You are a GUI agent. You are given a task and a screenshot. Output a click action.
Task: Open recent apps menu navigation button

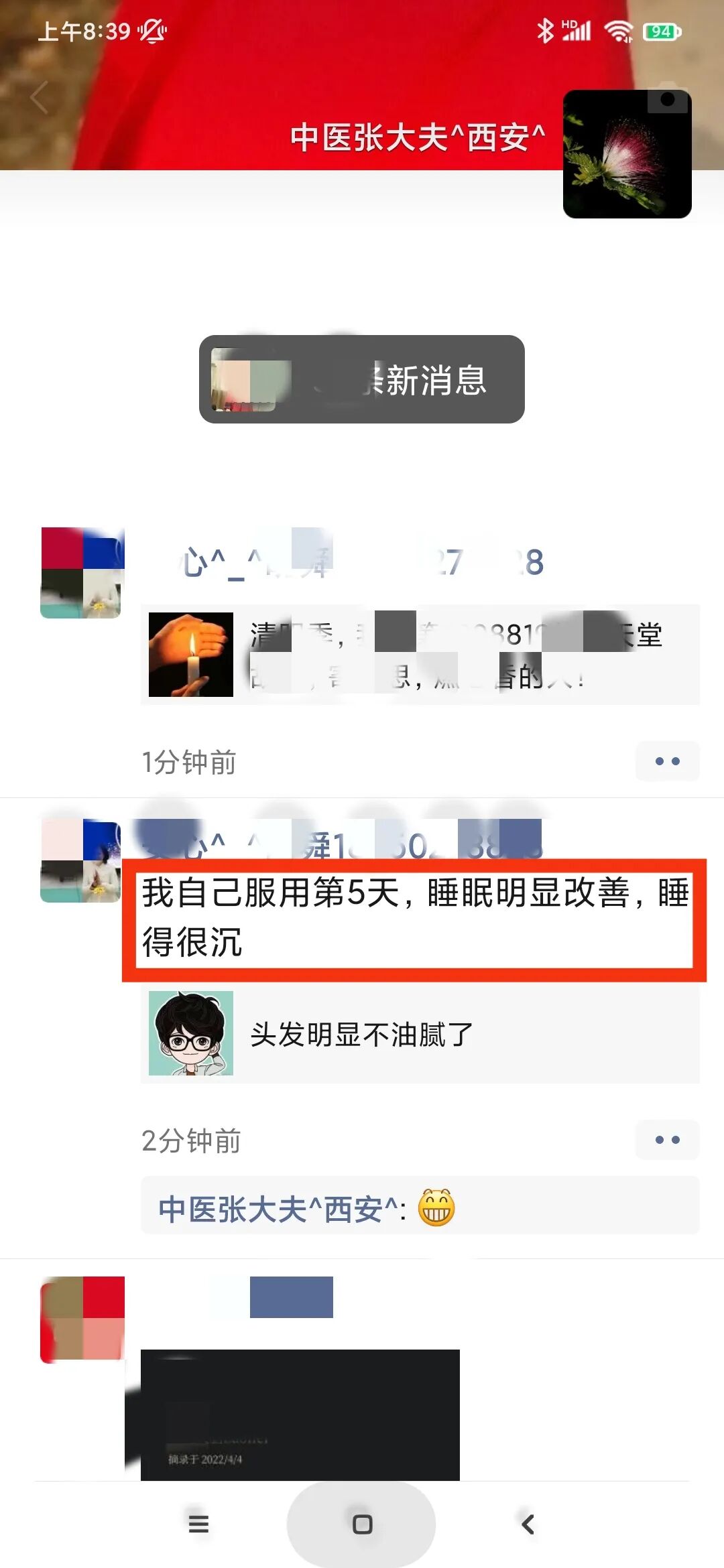198,1524
